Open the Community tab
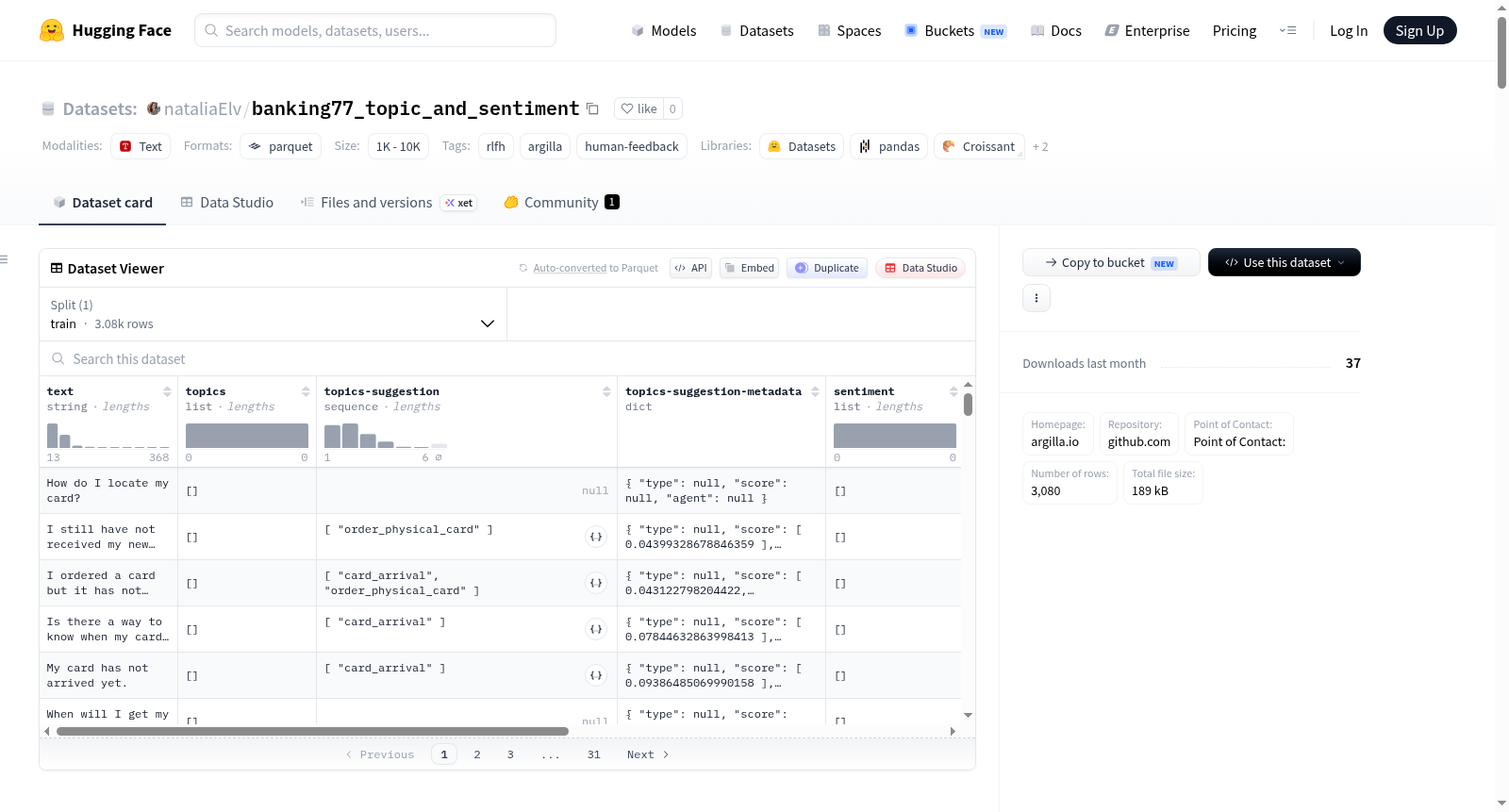1509x812 pixels. [562, 202]
